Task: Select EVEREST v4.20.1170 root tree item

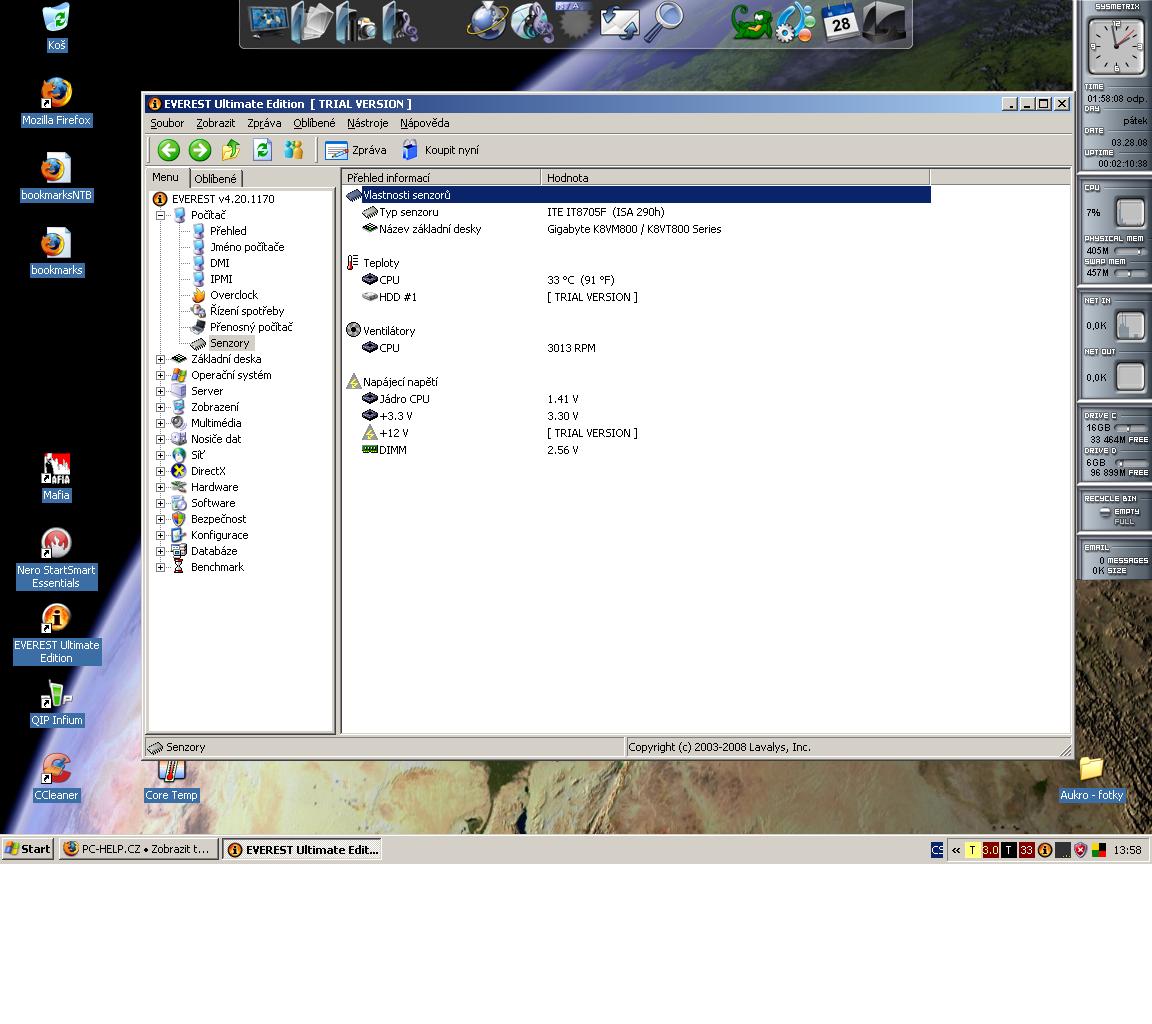Action: [x=223, y=199]
